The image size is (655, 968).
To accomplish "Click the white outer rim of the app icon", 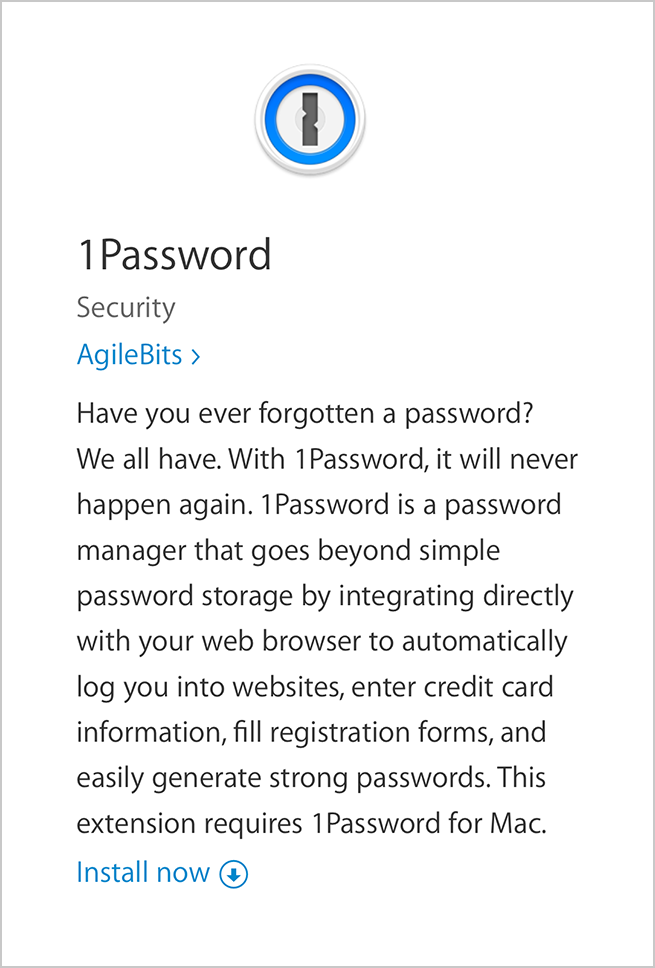I will click(x=310, y=69).
